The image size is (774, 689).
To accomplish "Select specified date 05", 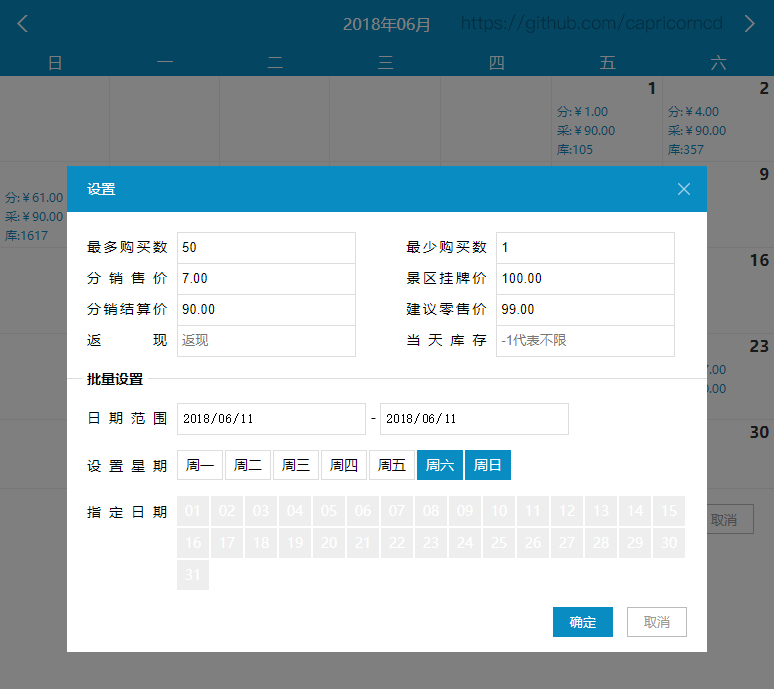I will [329, 511].
